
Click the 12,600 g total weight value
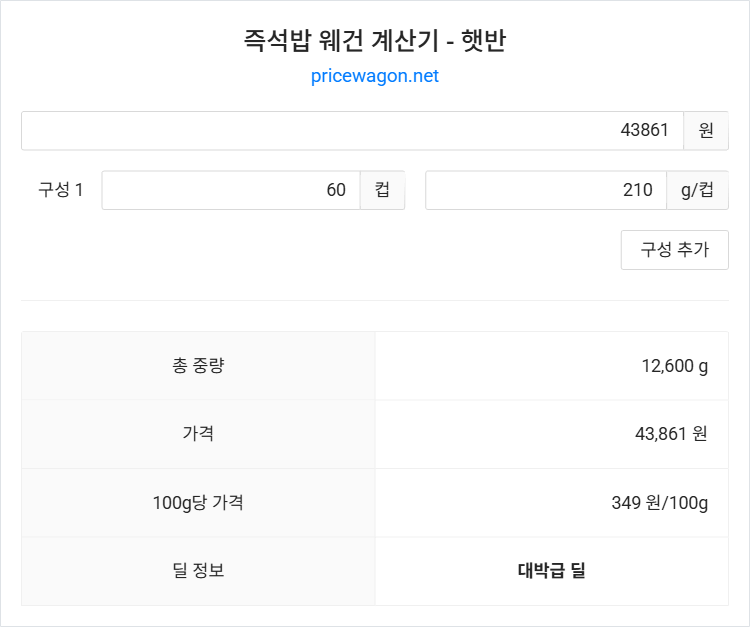pyautogui.click(x=674, y=366)
